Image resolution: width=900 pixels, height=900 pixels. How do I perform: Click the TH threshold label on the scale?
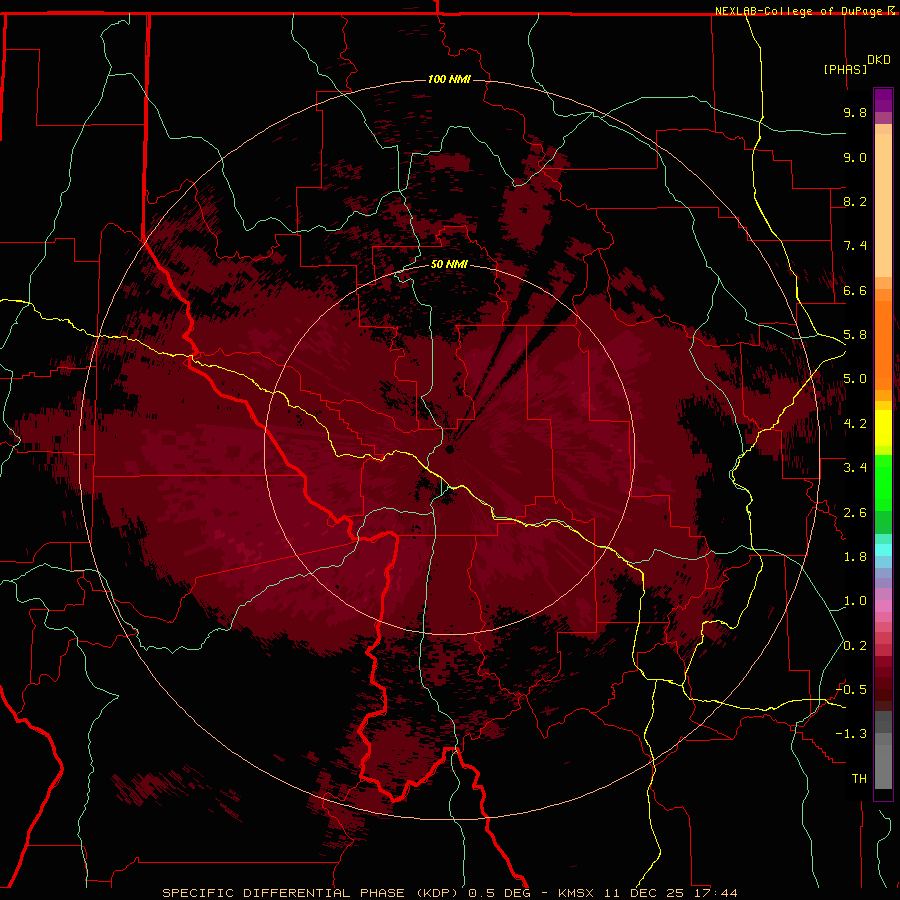tap(859, 779)
